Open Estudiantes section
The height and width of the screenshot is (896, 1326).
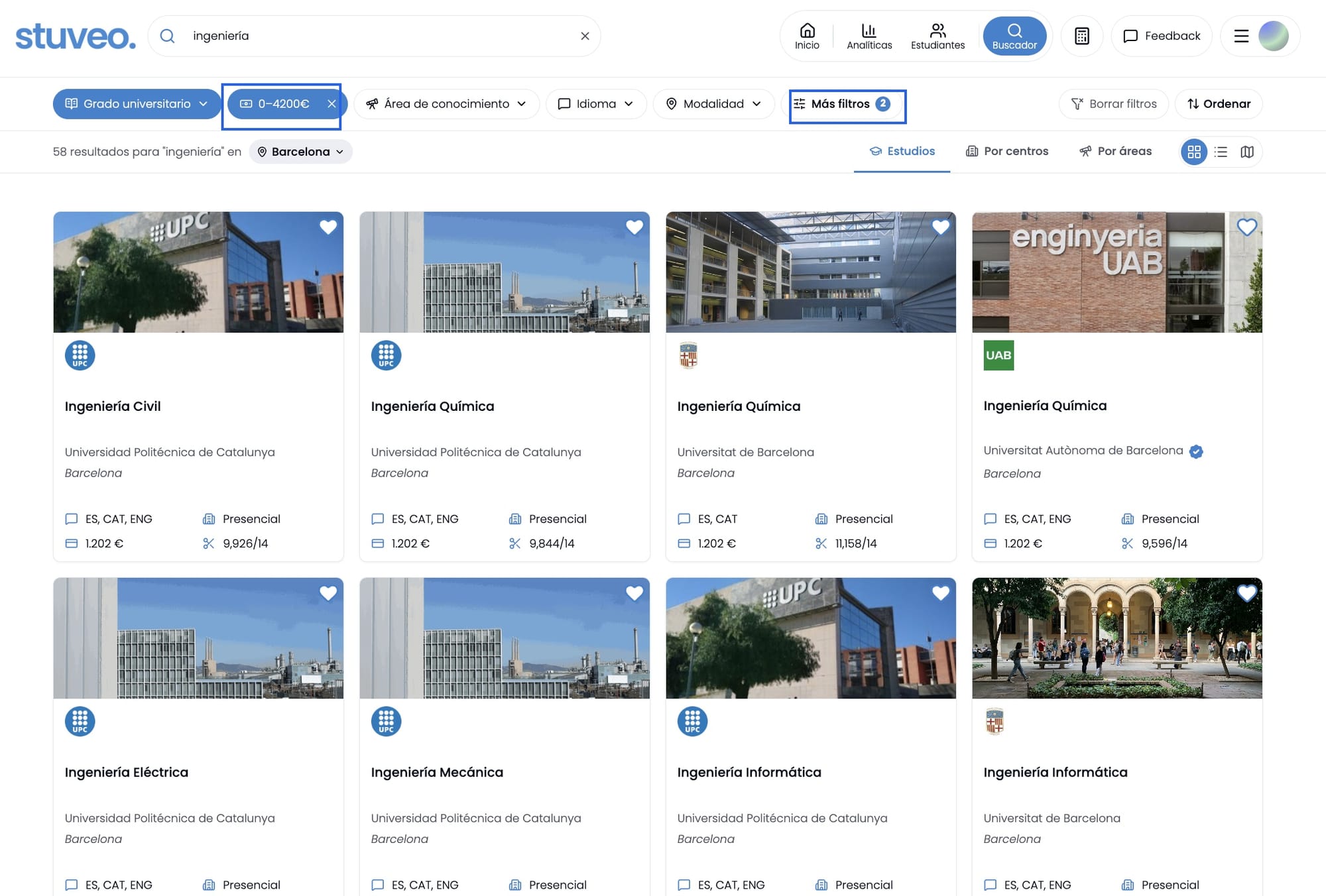pyautogui.click(x=937, y=36)
